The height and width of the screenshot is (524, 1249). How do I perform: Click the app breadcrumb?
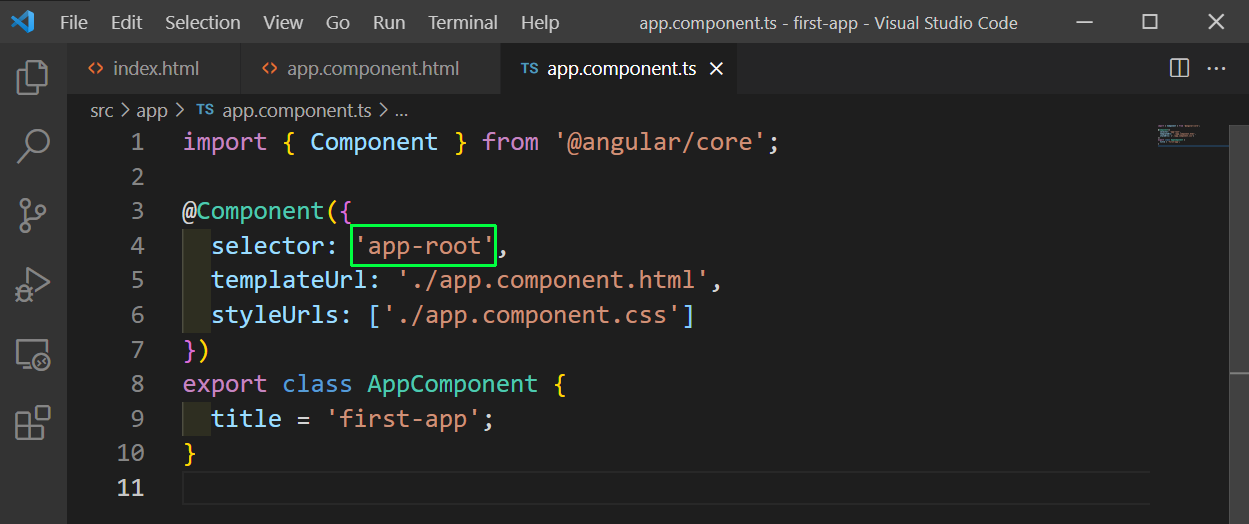(152, 110)
